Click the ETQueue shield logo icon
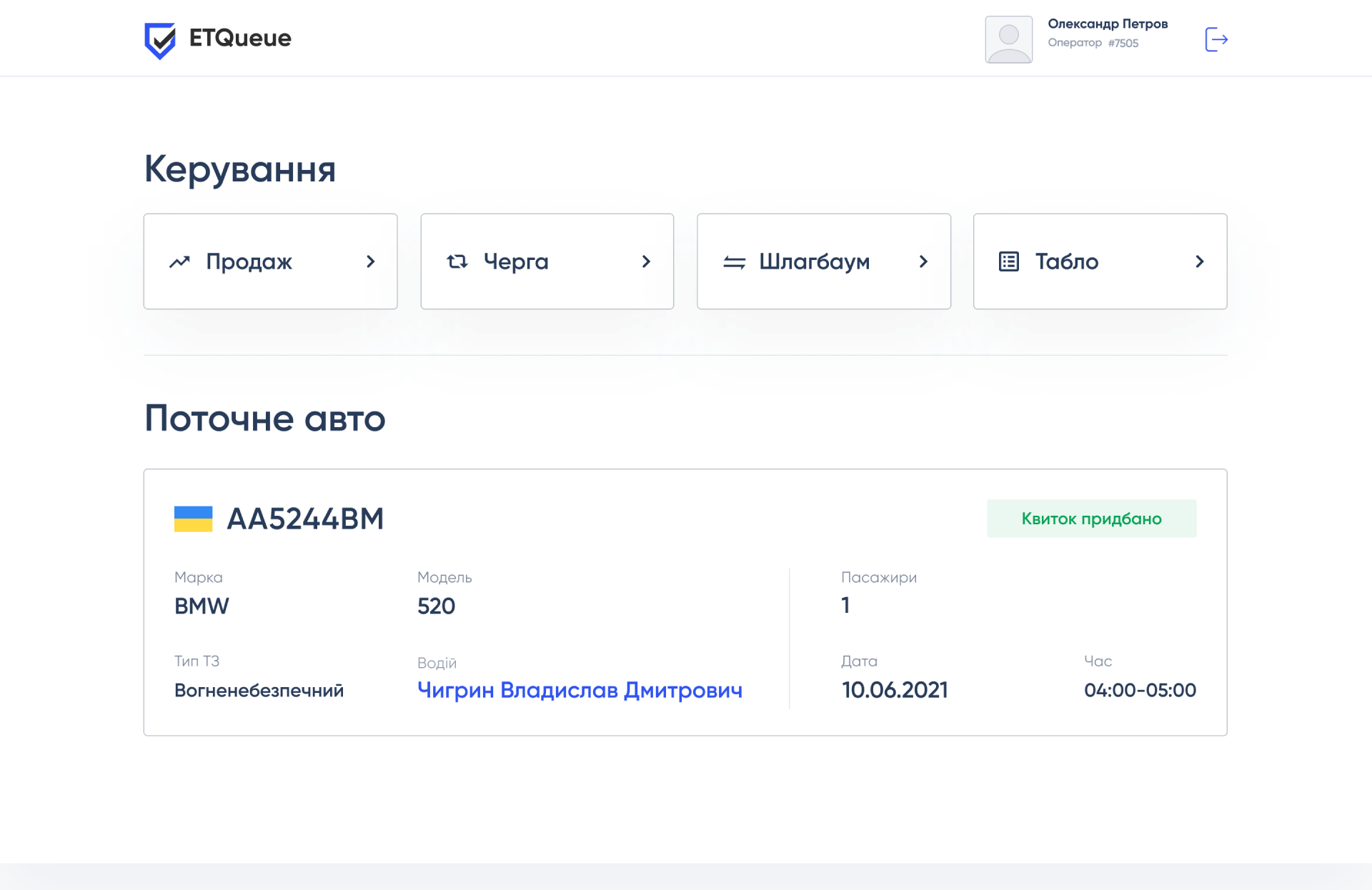Viewport: 1372px width, 890px height. coord(161,39)
